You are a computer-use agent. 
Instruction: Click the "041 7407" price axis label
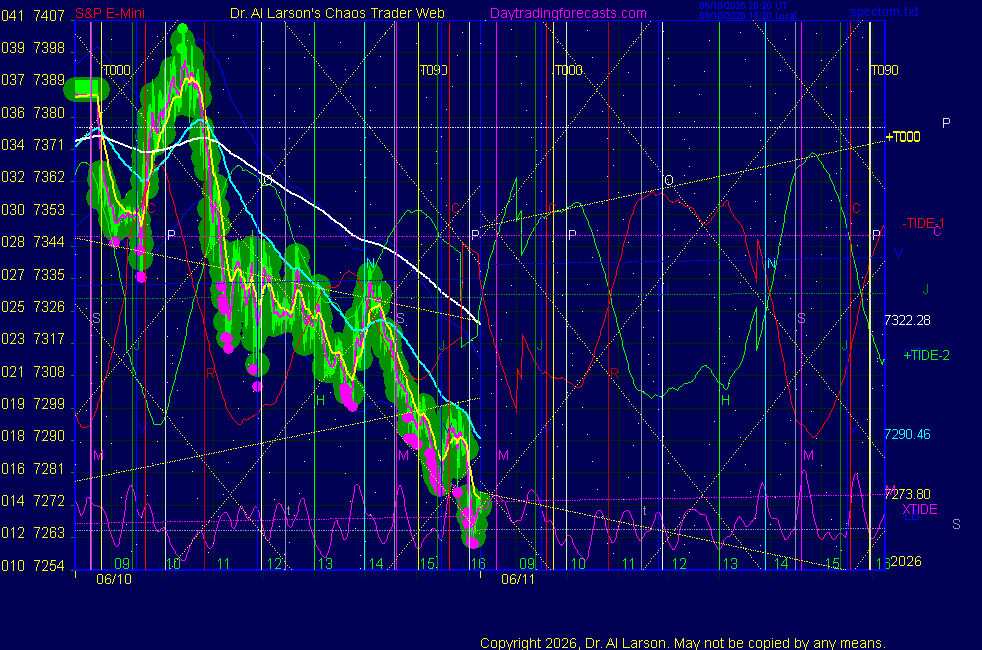pyautogui.click(x=33, y=16)
